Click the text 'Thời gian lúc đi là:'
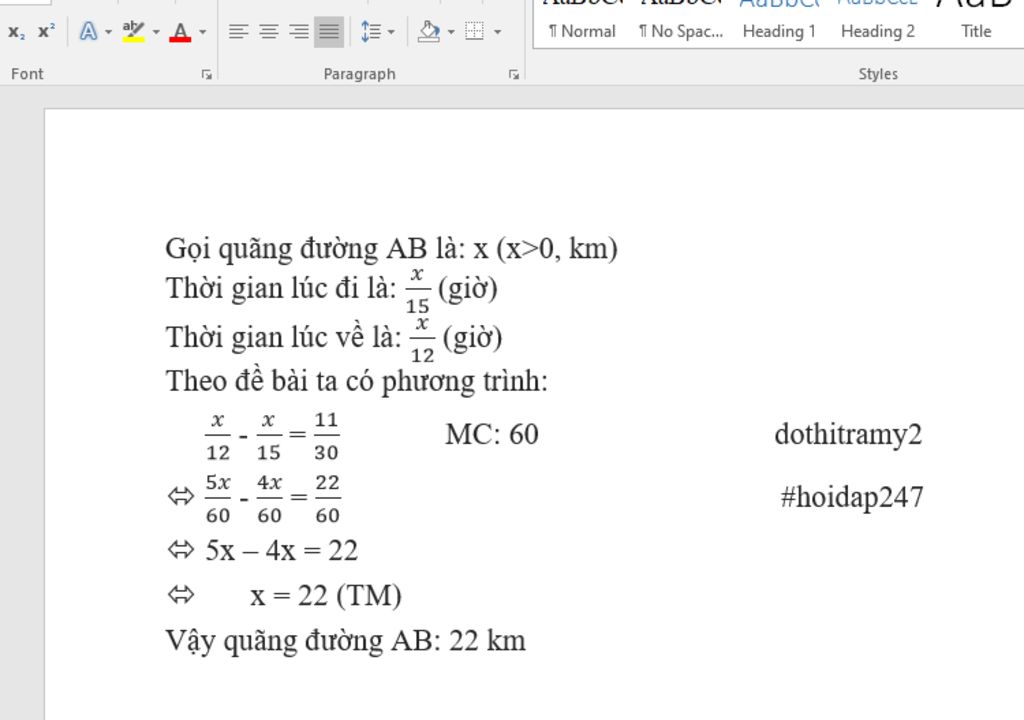The image size is (1024, 720). click(281, 288)
